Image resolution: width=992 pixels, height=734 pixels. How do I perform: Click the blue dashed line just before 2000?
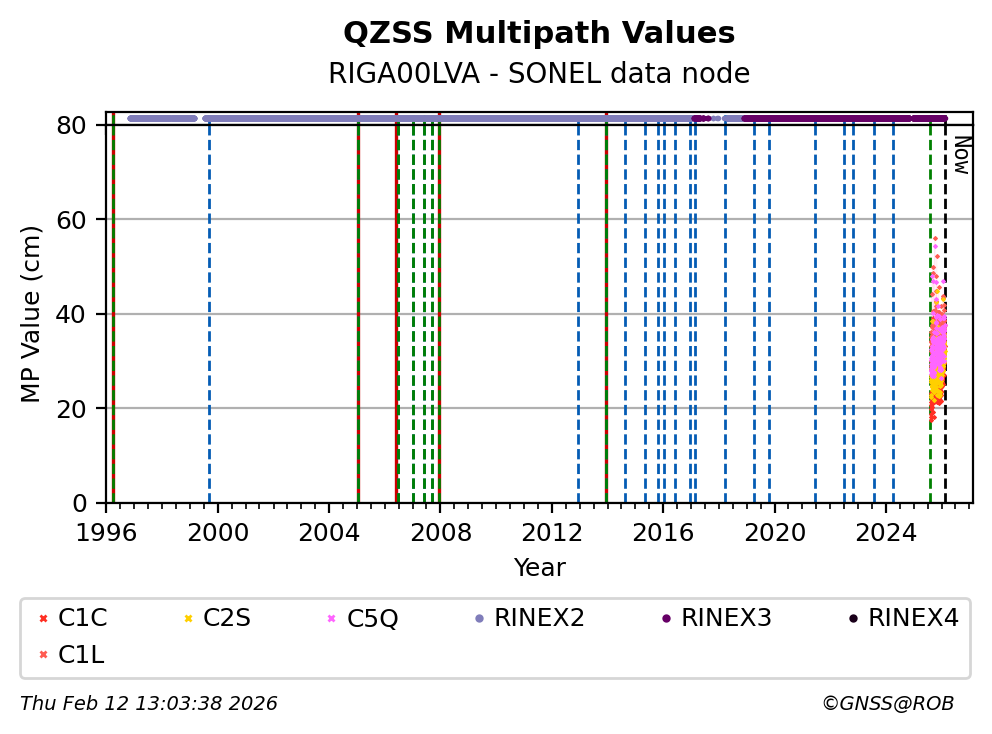coord(209,300)
